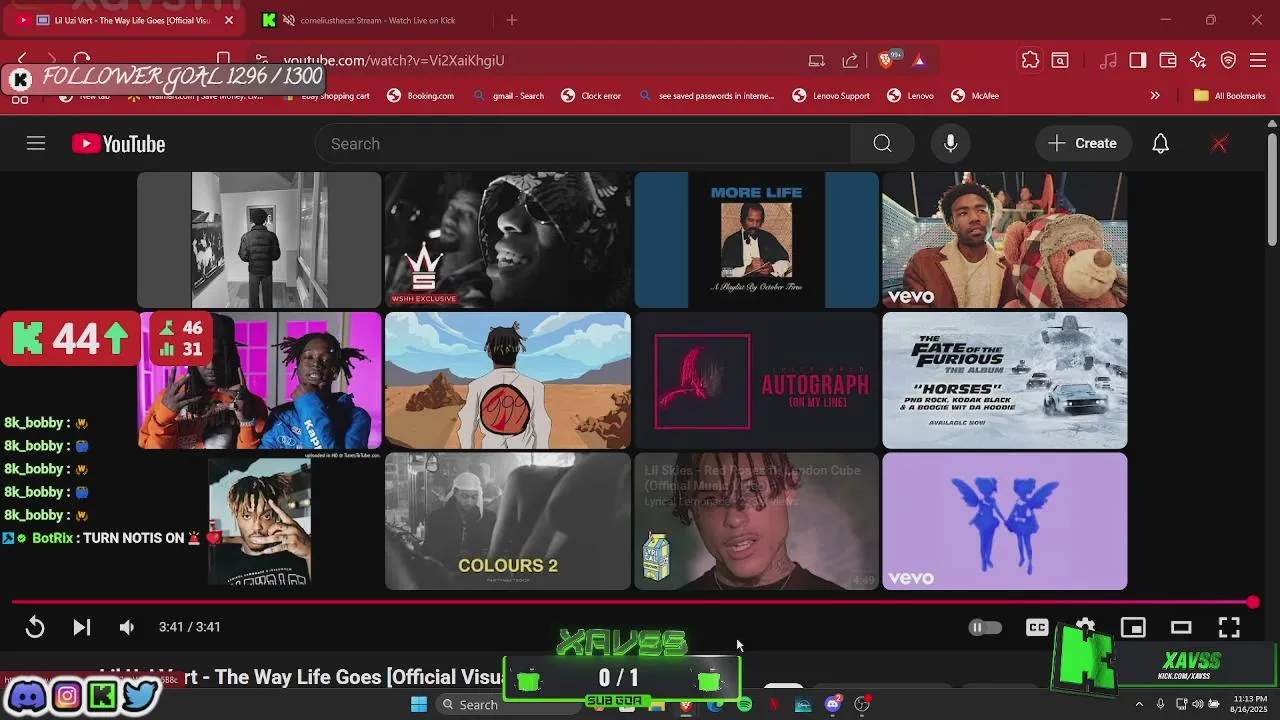
Task: Switch to theater mode view
Action: pyautogui.click(x=1181, y=627)
